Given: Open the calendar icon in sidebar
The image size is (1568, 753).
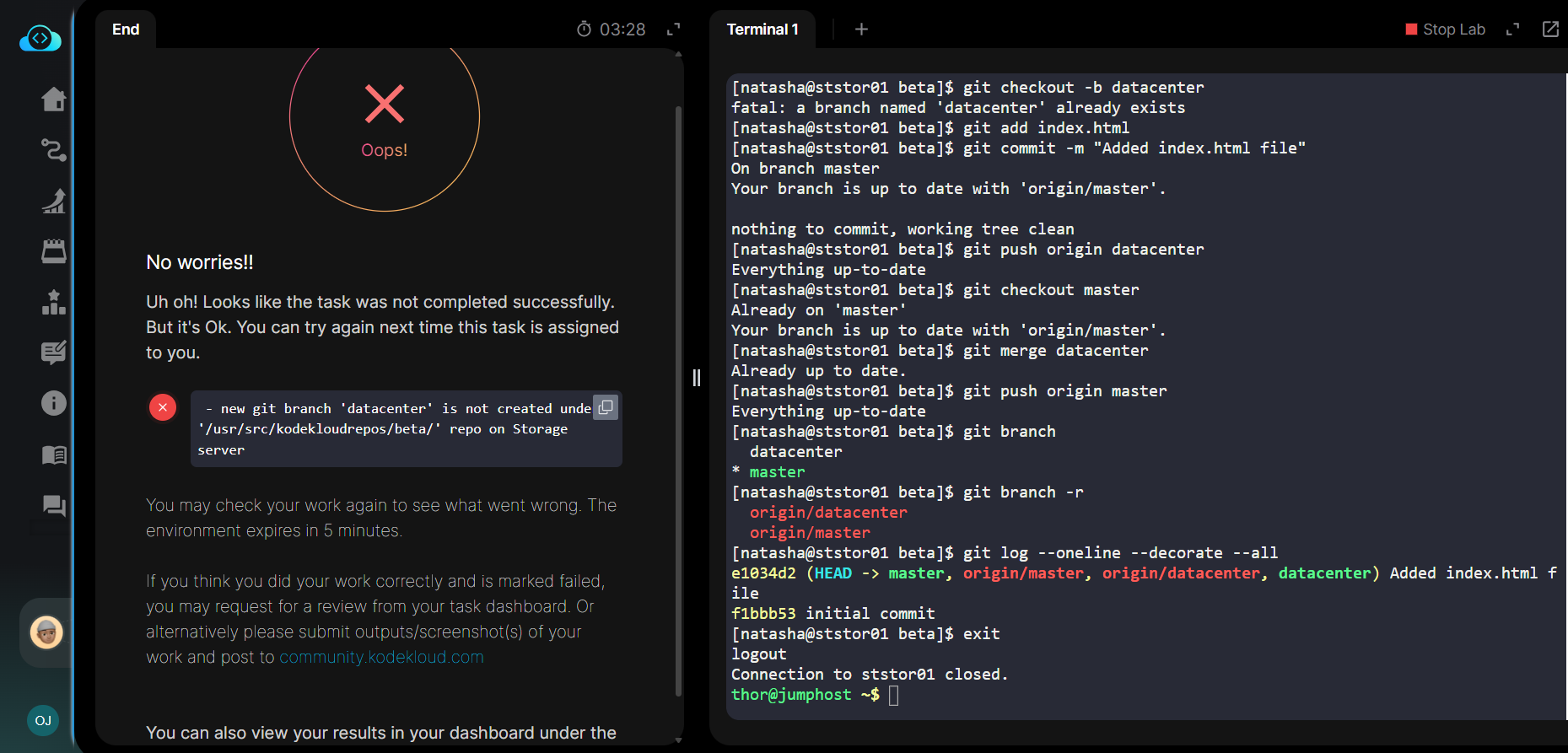Looking at the screenshot, I should click(54, 251).
